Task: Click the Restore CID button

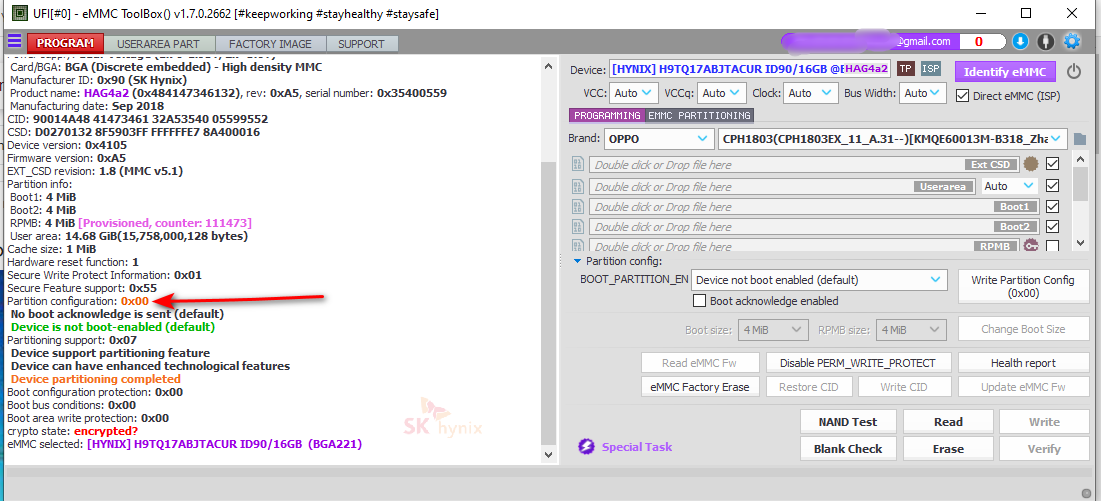Action: pos(809,387)
